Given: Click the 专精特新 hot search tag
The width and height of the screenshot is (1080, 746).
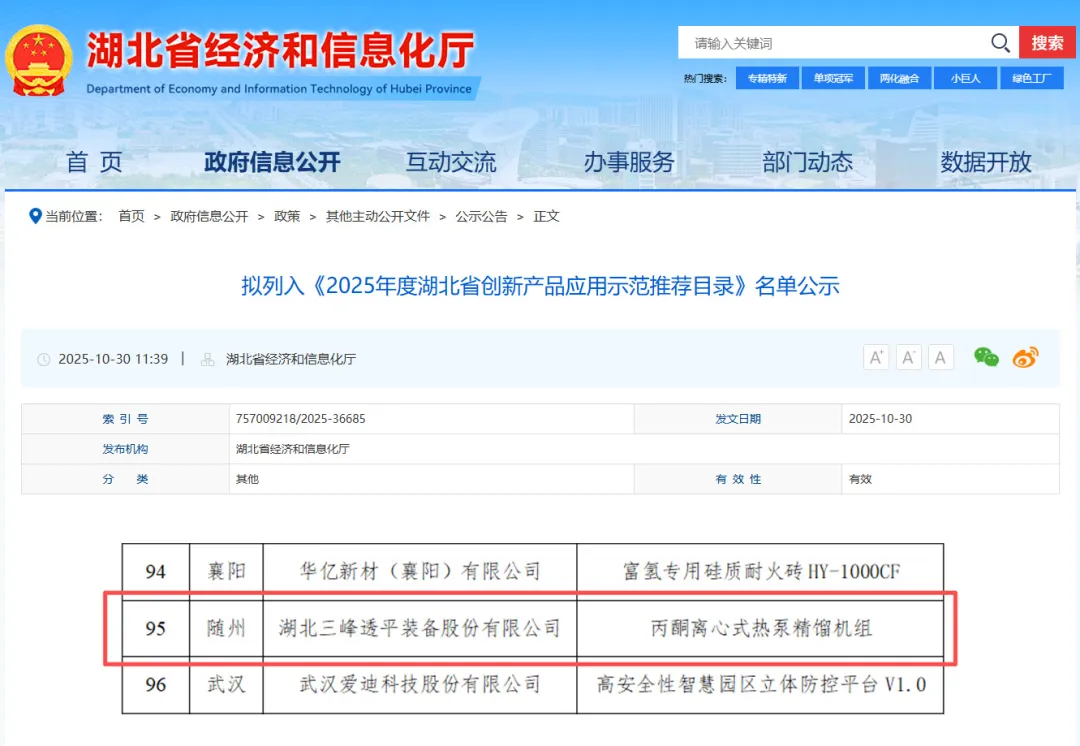Looking at the screenshot, I should pyautogui.click(x=767, y=78).
